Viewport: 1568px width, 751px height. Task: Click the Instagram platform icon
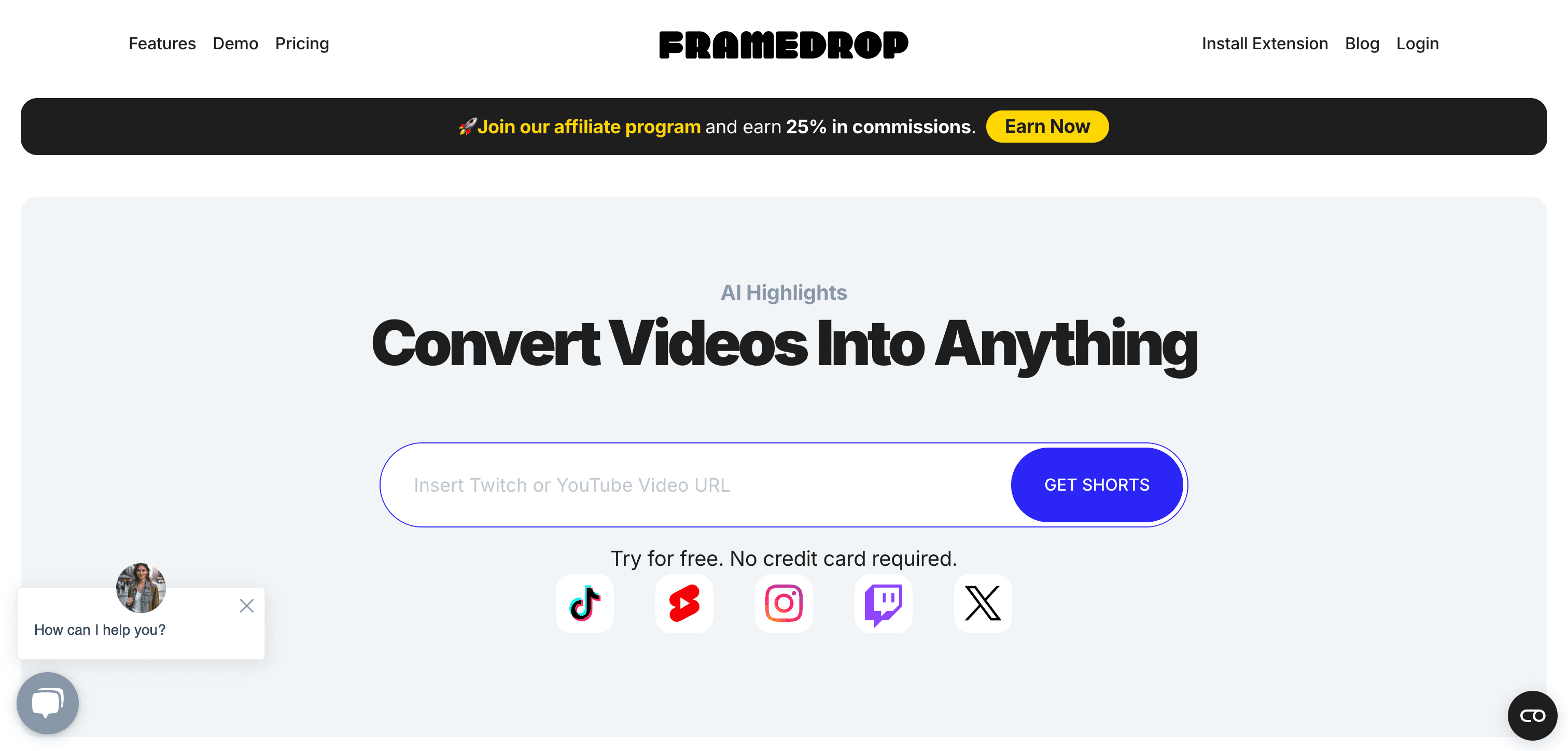(x=784, y=604)
